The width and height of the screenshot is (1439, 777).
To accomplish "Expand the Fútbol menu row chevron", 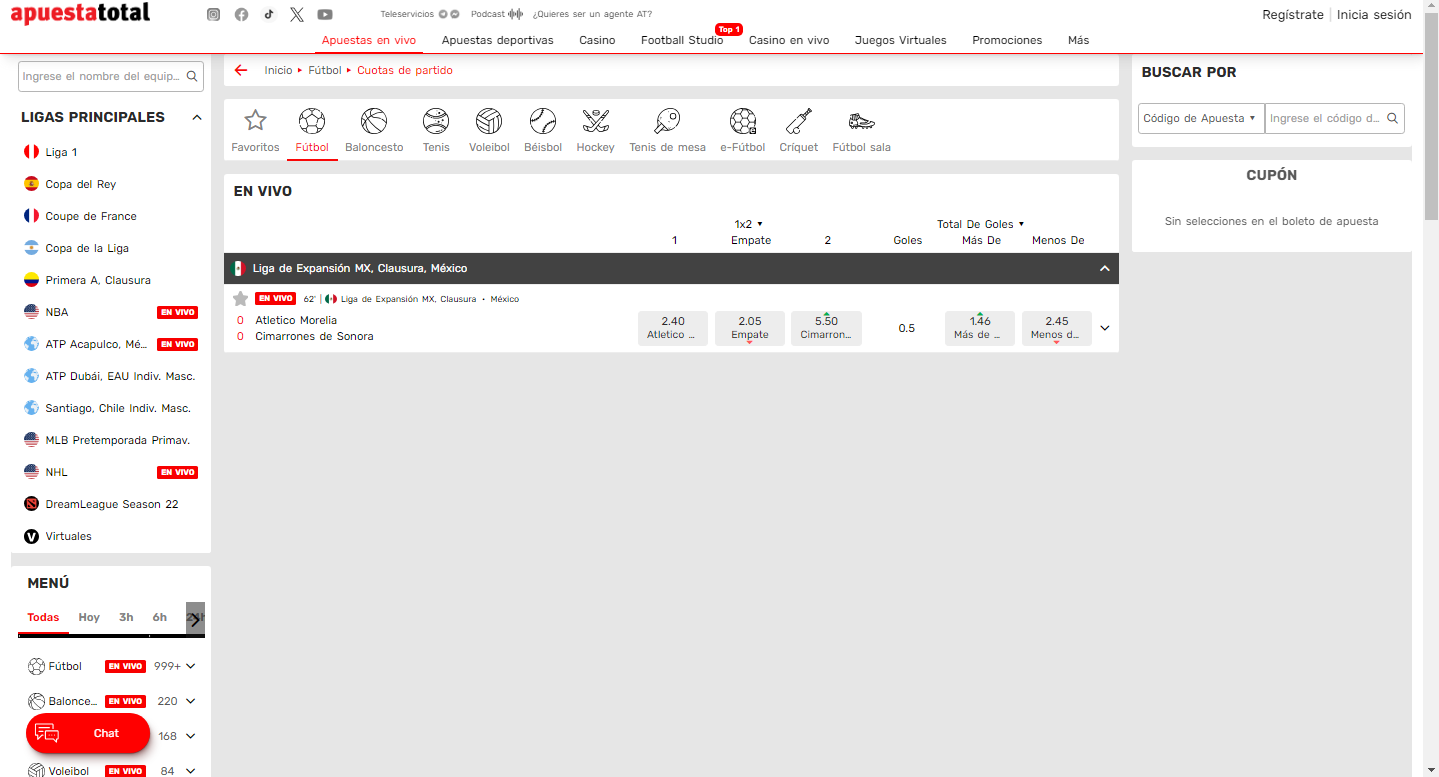I will (x=191, y=666).
